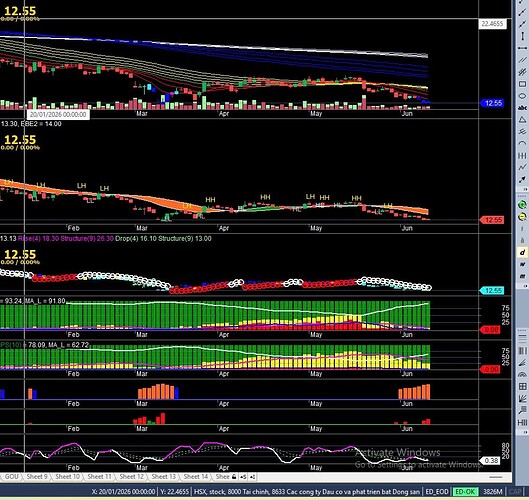The image size is (529, 500).
Task: Expand the drawing toolbar overflow arrow
Action: coord(525,189)
